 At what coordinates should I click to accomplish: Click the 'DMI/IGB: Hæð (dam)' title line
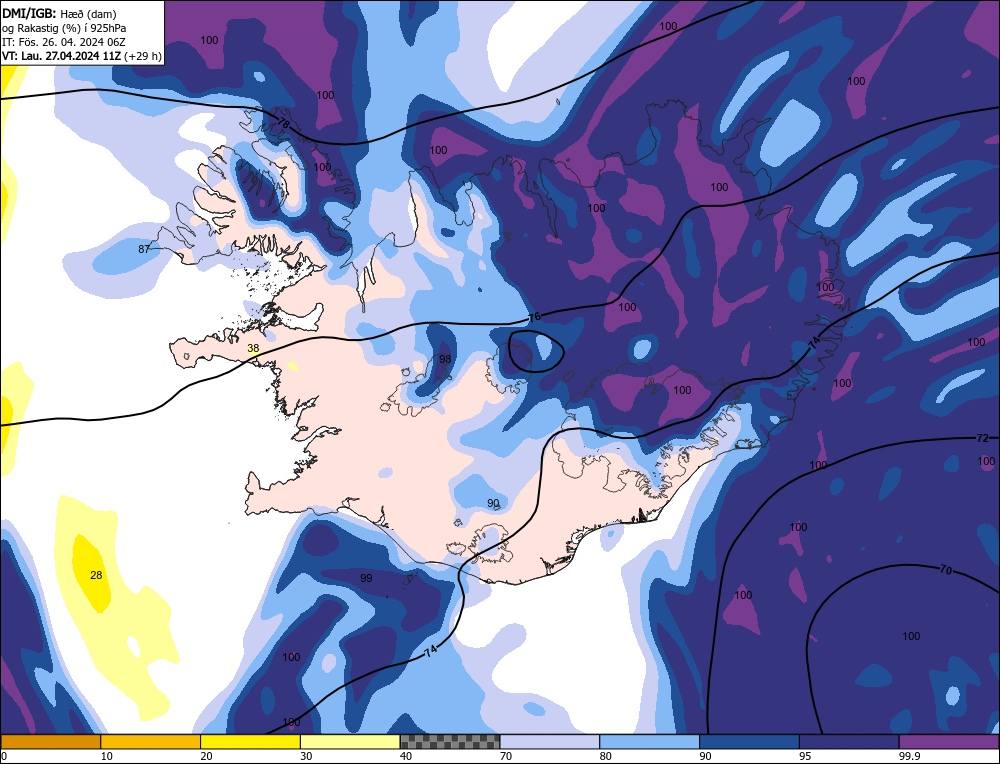[x=59, y=14]
